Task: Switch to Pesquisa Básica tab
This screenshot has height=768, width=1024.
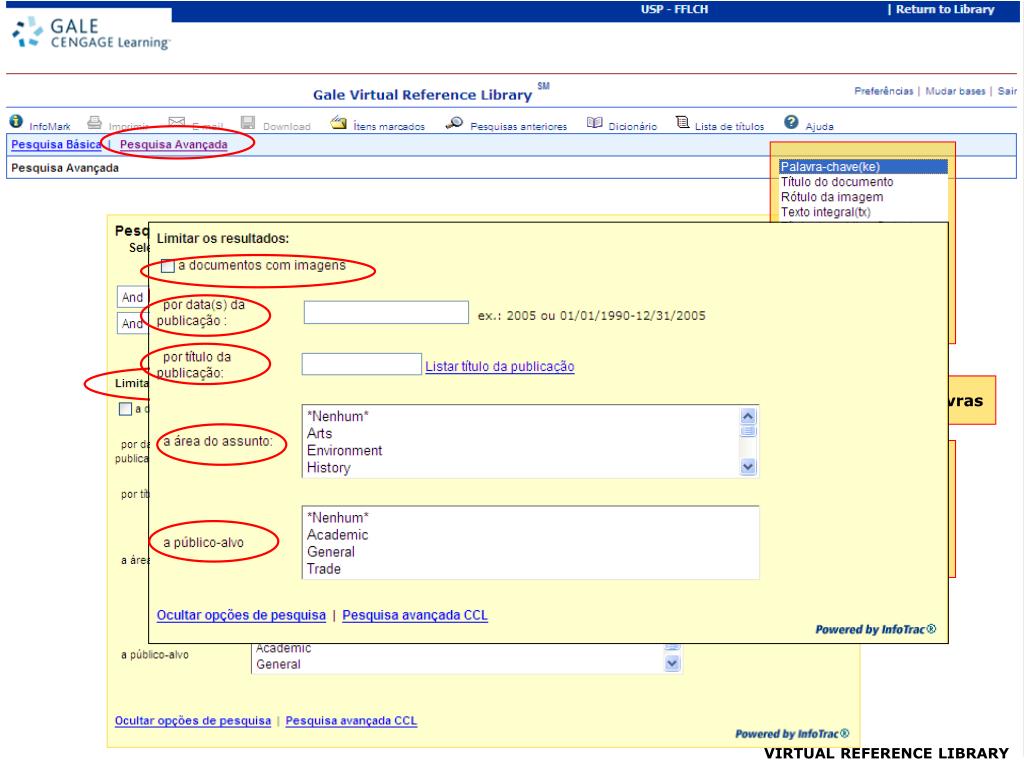Action: [x=56, y=144]
